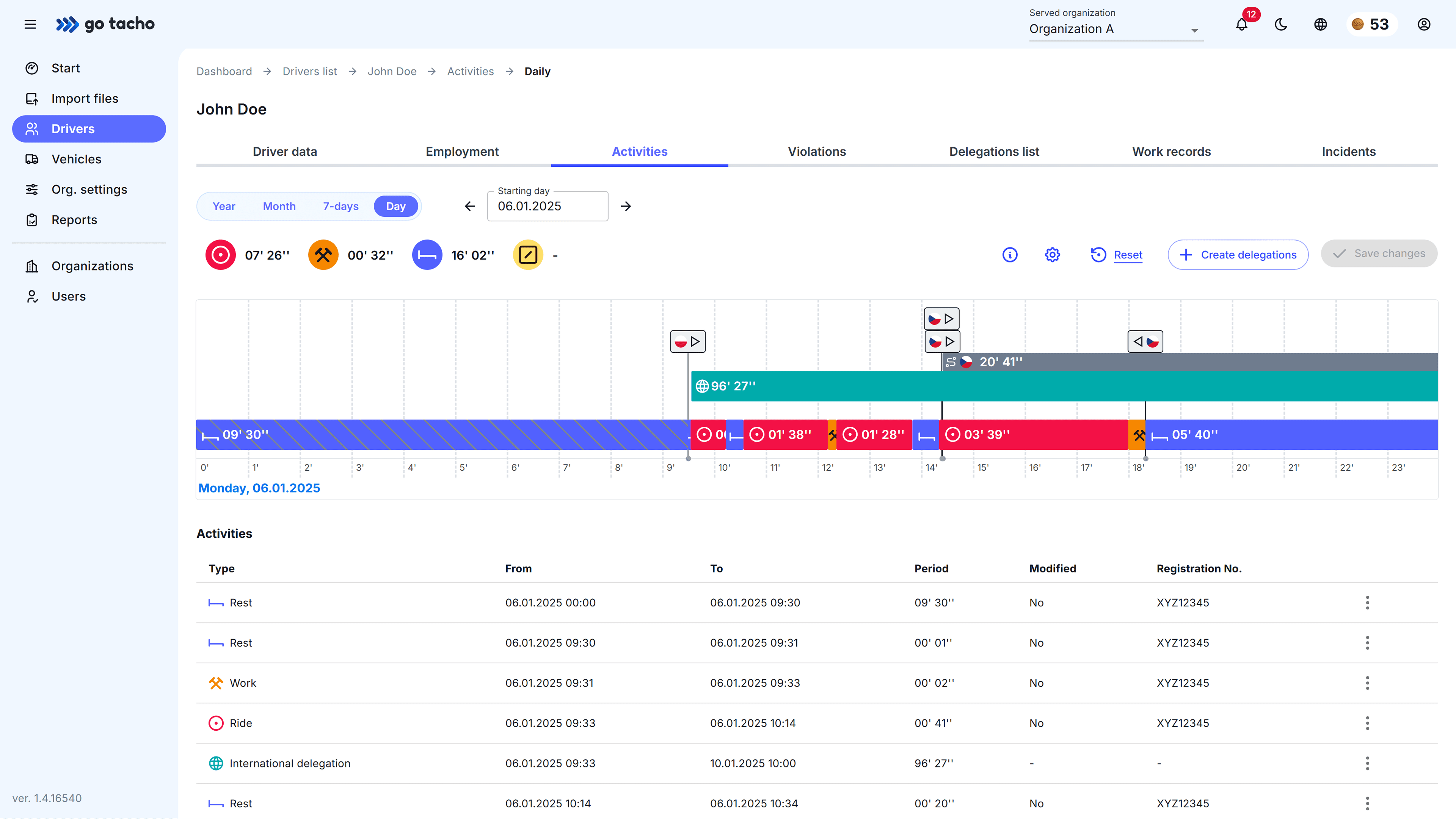
Task: Open notifications via the bell icon
Action: point(1241,24)
